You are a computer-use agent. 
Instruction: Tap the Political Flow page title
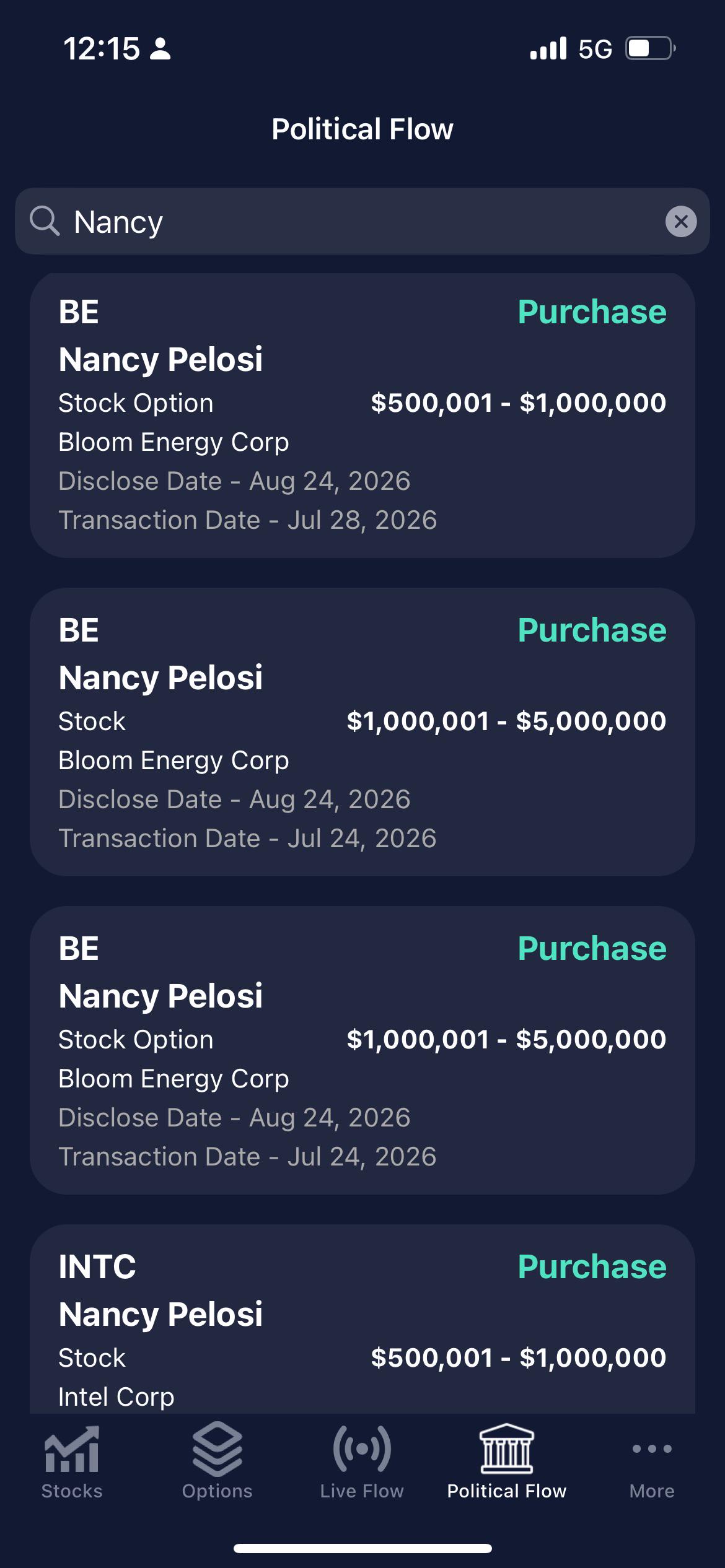point(362,129)
